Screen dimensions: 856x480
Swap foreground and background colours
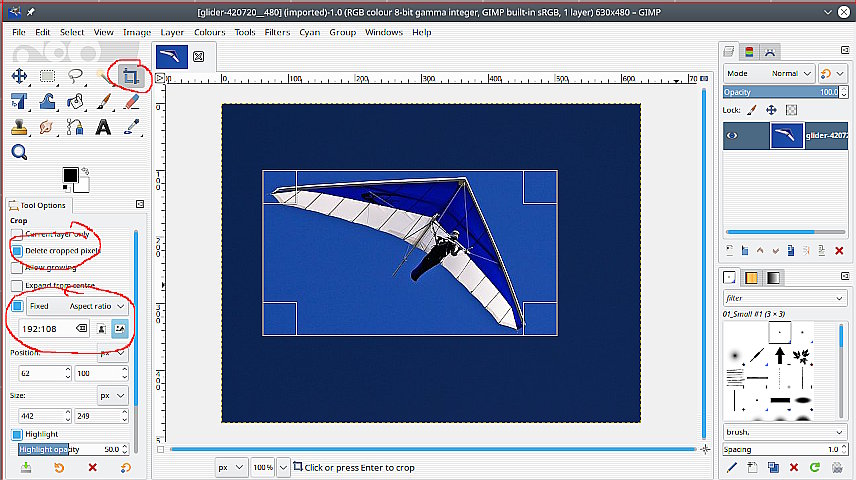[x=86, y=171]
